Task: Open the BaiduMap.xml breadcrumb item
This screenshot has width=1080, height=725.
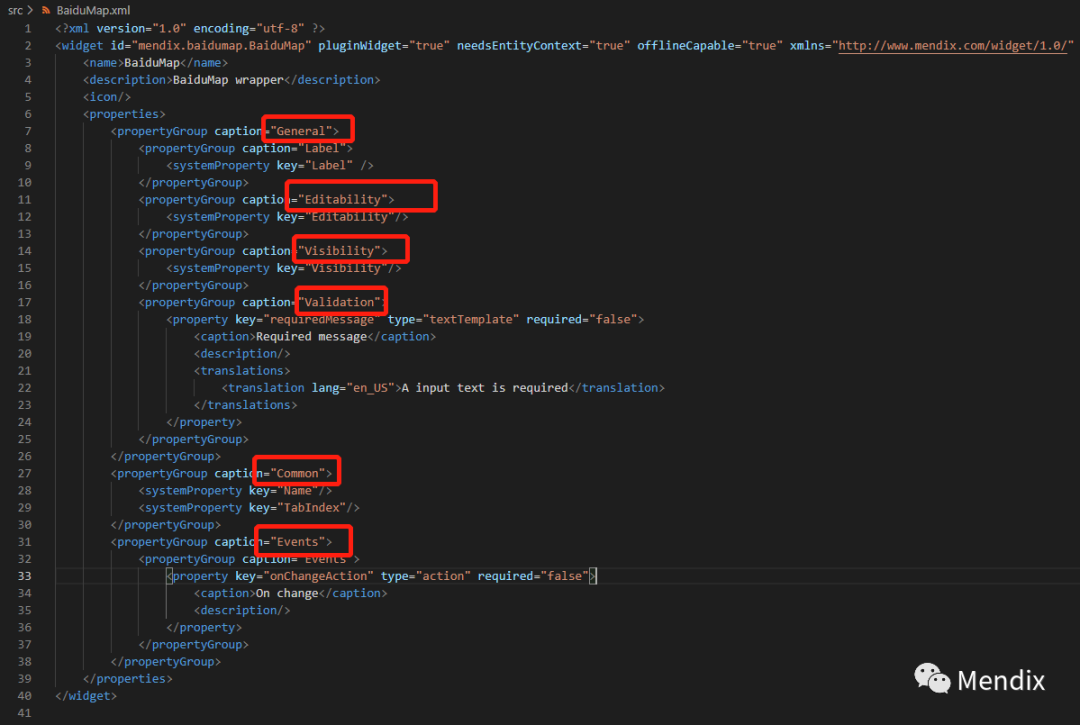Action: (93, 10)
